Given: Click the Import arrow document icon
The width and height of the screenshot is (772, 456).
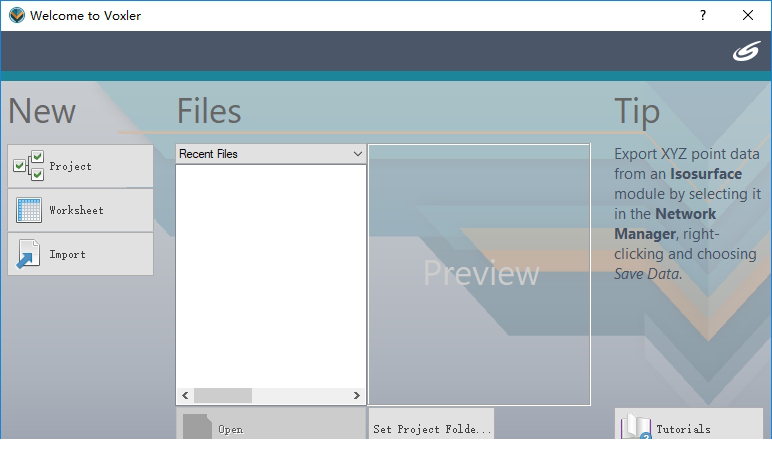Looking at the screenshot, I should point(28,254).
